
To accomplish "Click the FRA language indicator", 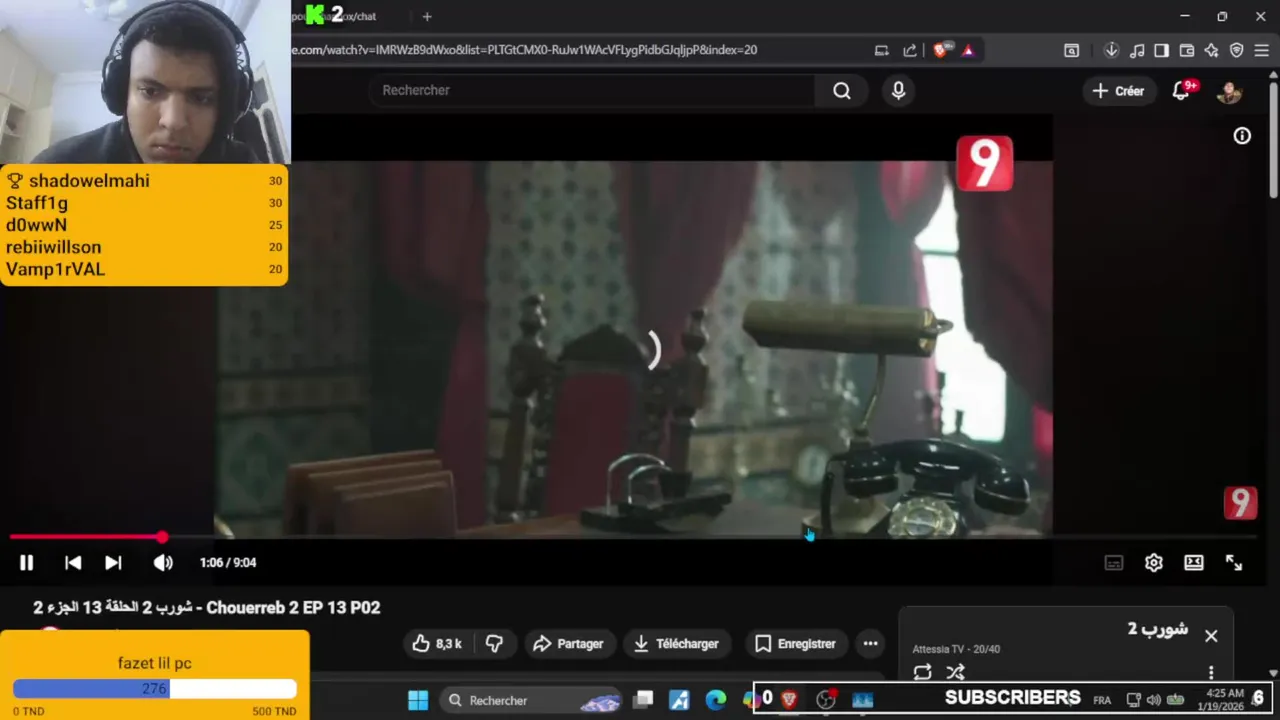I will tap(1102, 700).
